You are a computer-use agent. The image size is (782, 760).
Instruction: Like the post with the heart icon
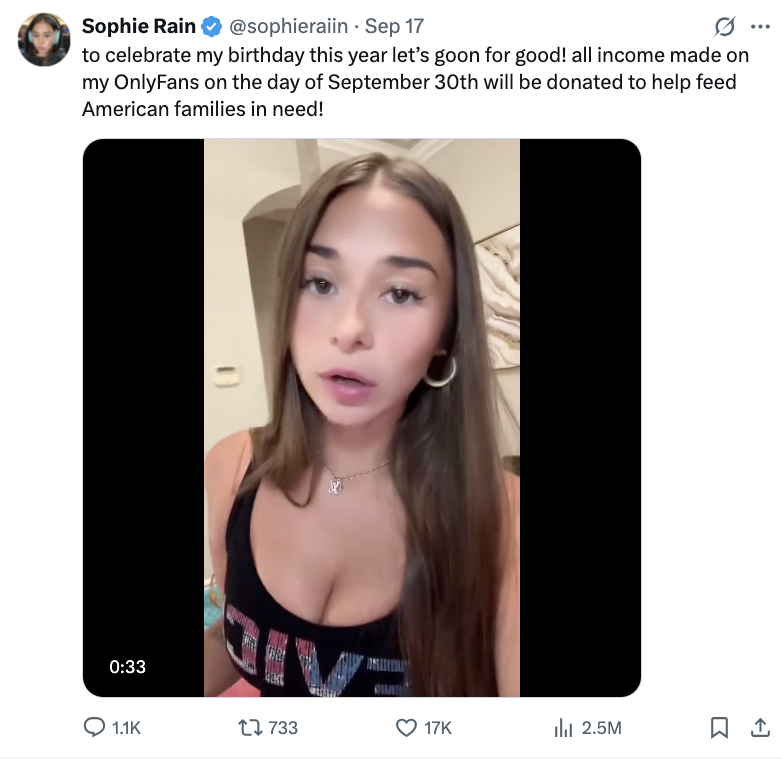point(406,728)
